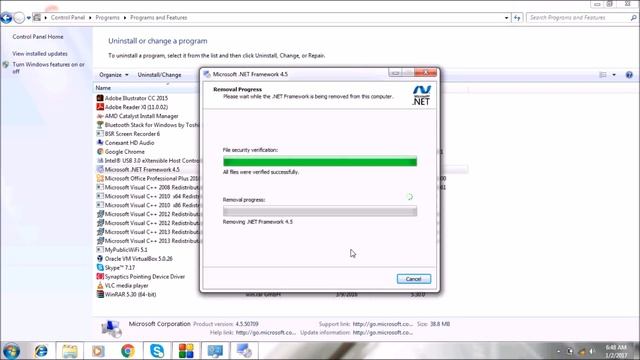Open Windows Media Player from taskbar
640x360 pixels.
pos(98,351)
